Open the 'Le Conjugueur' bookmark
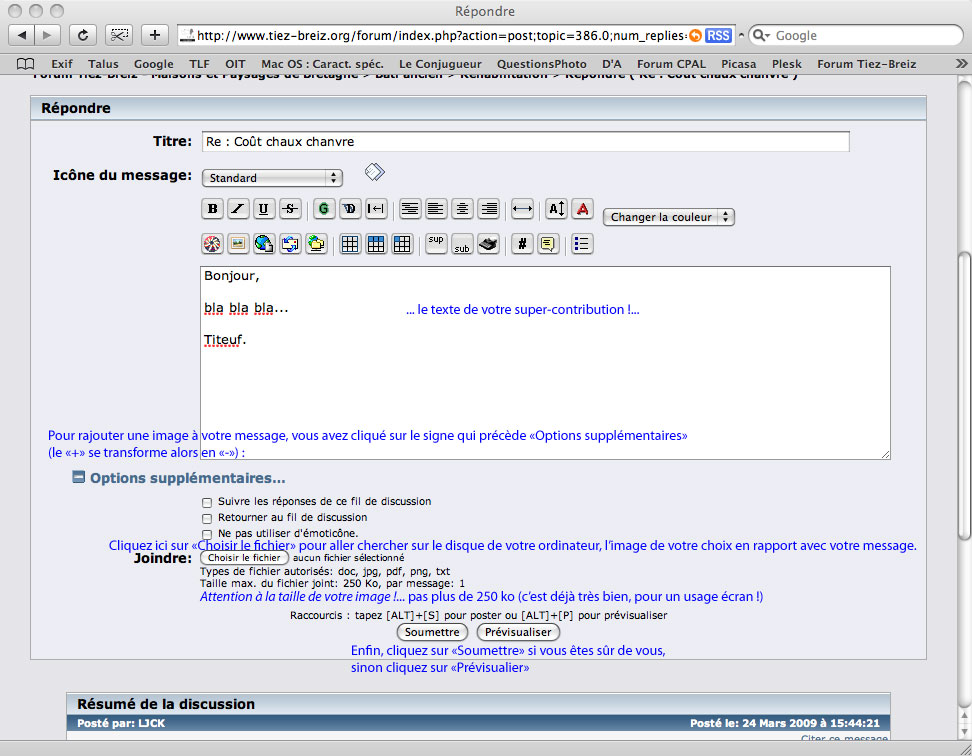 [x=440, y=64]
